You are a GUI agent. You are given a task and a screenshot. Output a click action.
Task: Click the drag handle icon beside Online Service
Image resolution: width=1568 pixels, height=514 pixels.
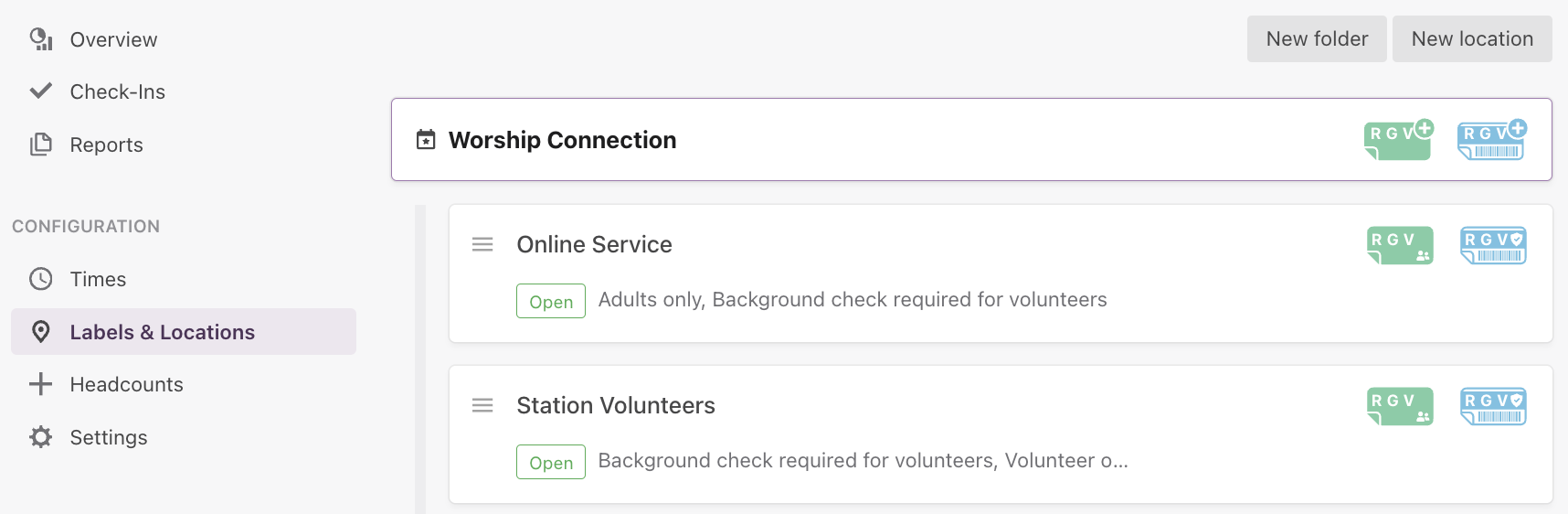[482, 244]
